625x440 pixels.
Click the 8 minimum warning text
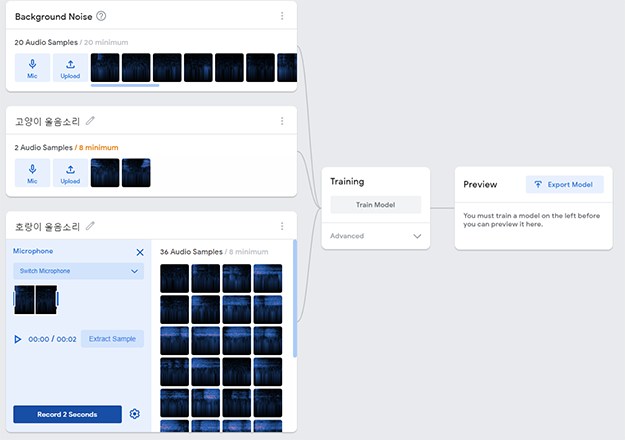pos(98,147)
